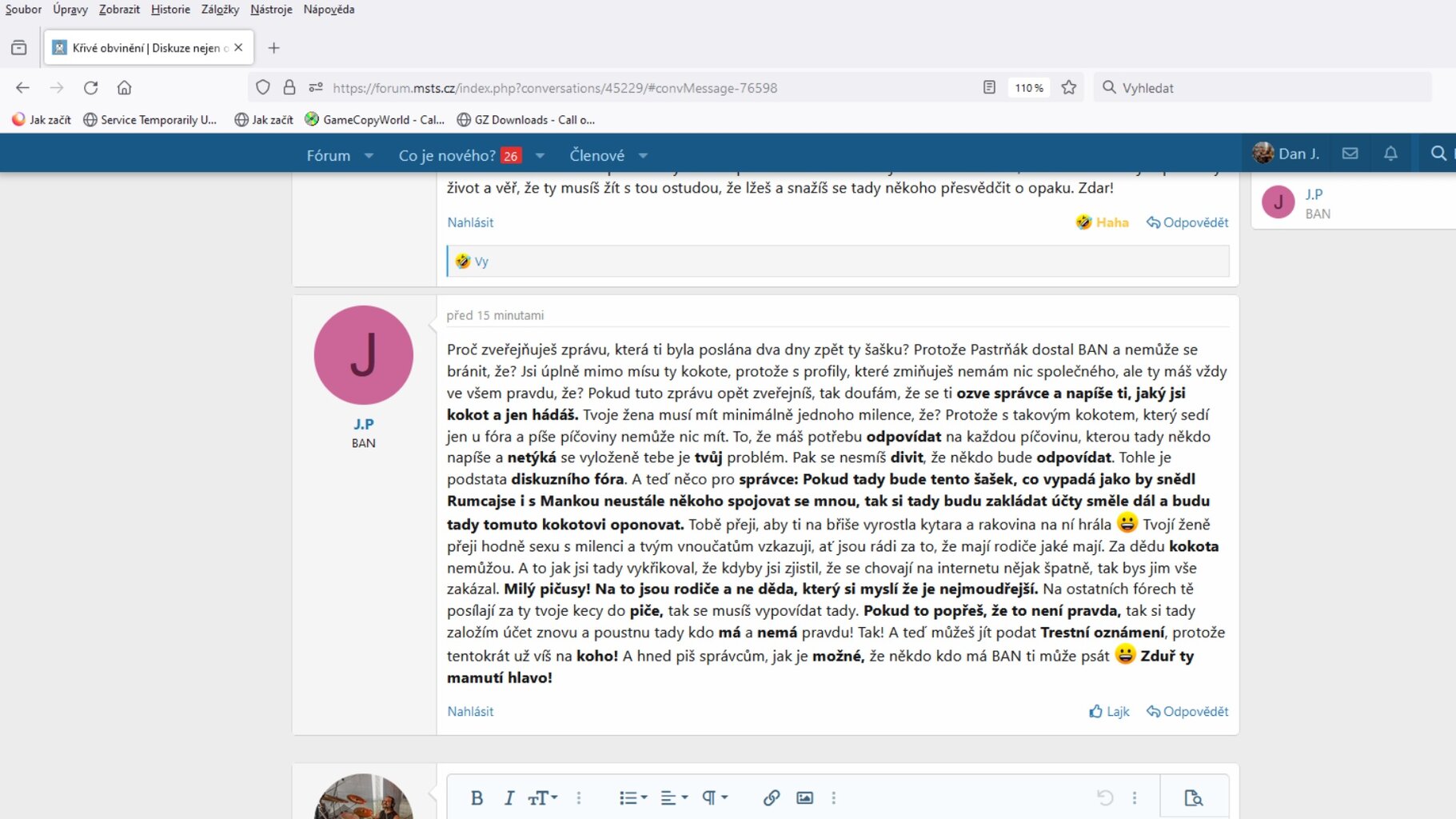
Task: Open the conversations envelope icon
Action: click(x=1350, y=154)
